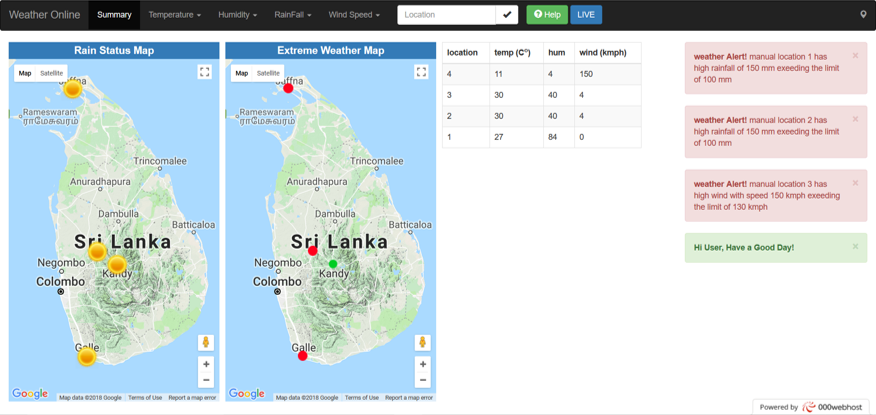Dismiss the location 3 high wind alert

(x=855, y=183)
